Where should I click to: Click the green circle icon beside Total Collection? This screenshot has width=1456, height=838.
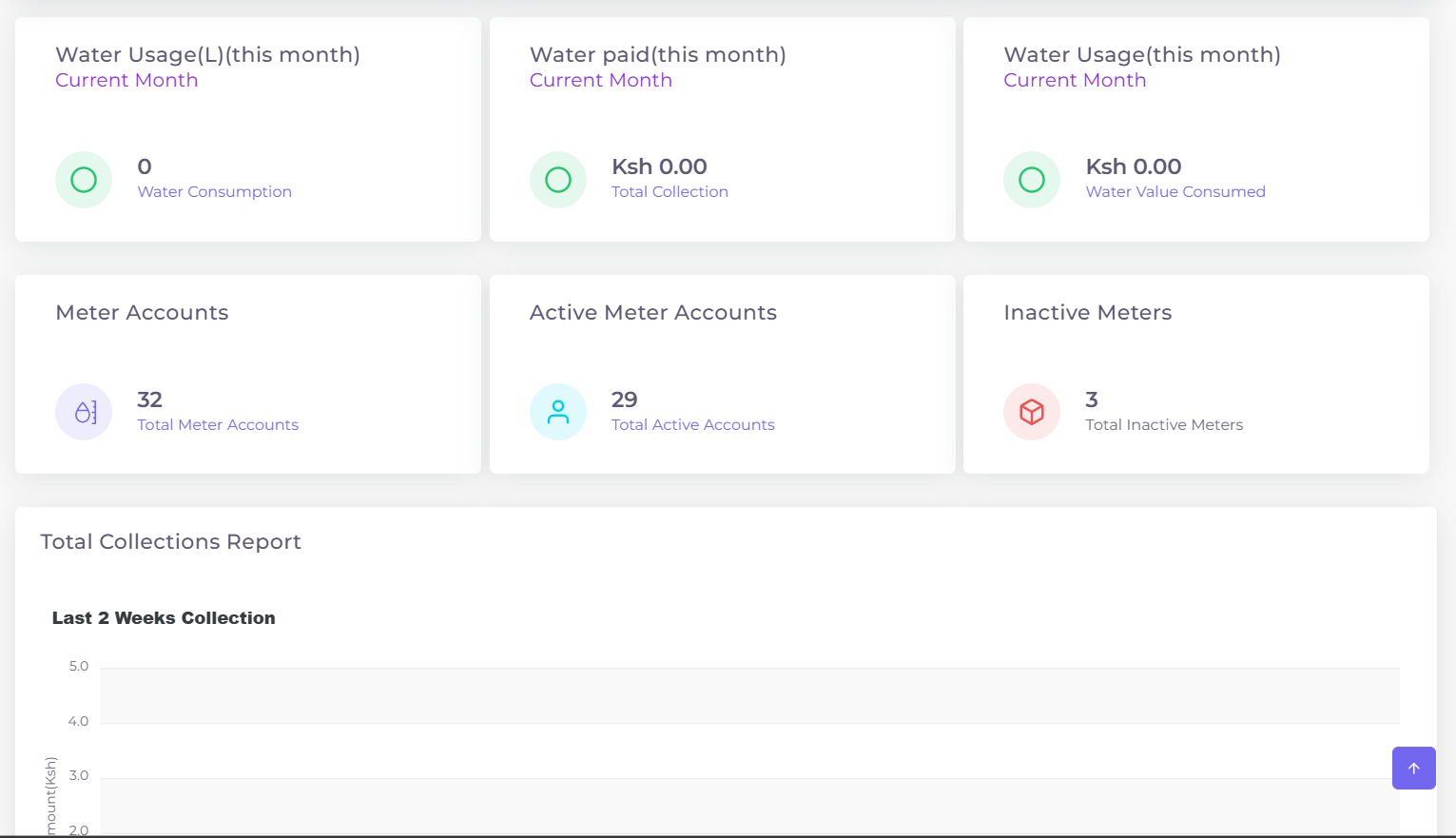[558, 179]
